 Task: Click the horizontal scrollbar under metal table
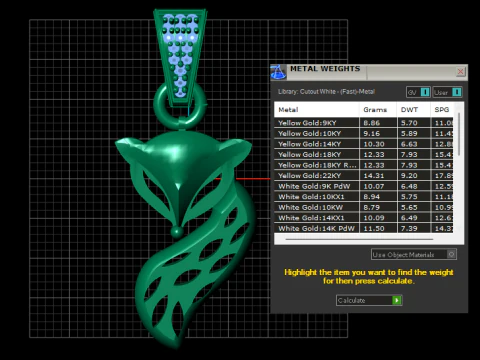coord(359,239)
